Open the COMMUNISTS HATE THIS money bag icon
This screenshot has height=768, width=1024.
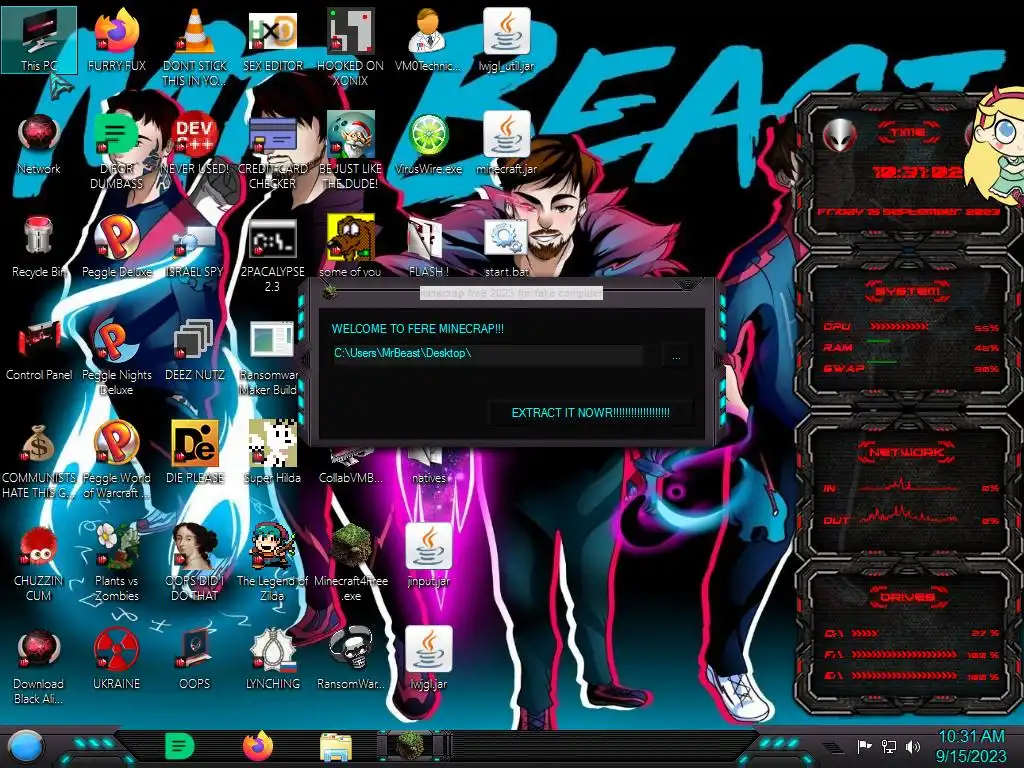point(39,461)
